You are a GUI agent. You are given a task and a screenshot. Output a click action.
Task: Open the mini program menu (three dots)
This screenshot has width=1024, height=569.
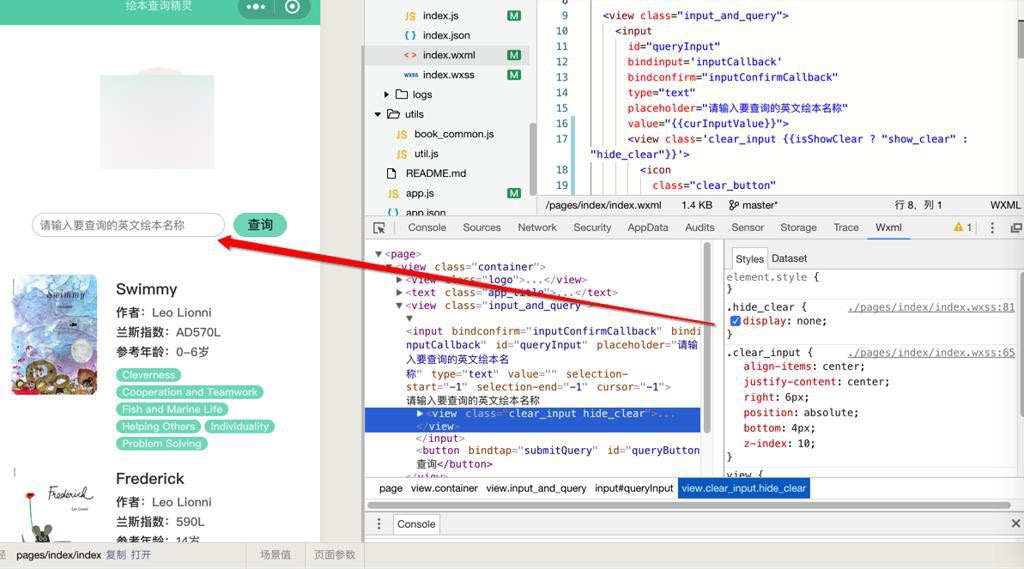coord(255,7)
